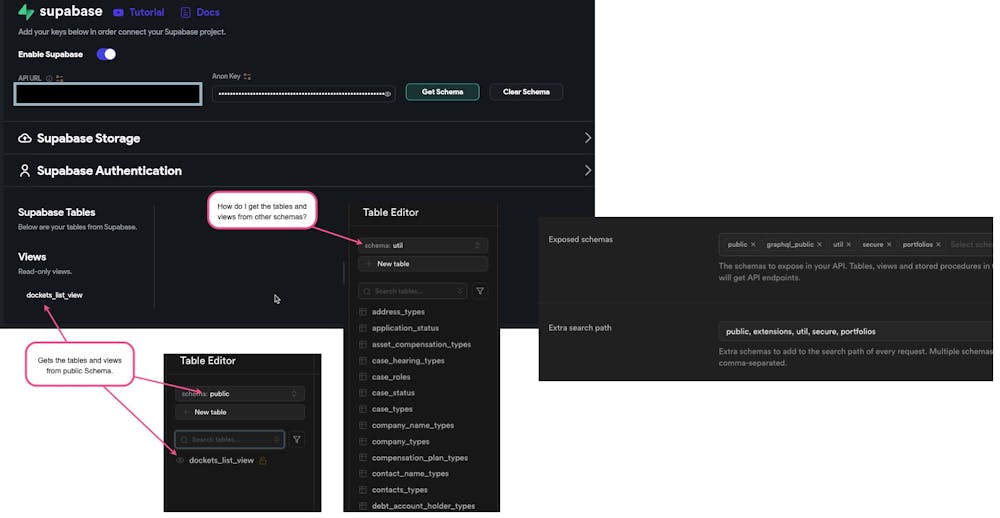Open sort options in util Search tables field
Viewport: 1000px width, 518px height.
(460, 291)
